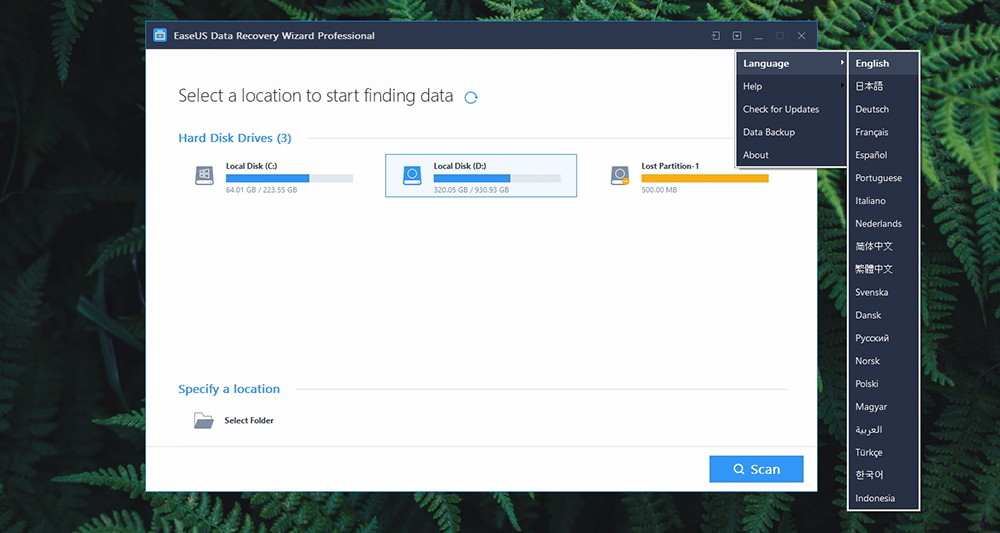Click the 320.05 GB / 930.93 GB text
The image size is (1000, 533).
coord(471,190)
